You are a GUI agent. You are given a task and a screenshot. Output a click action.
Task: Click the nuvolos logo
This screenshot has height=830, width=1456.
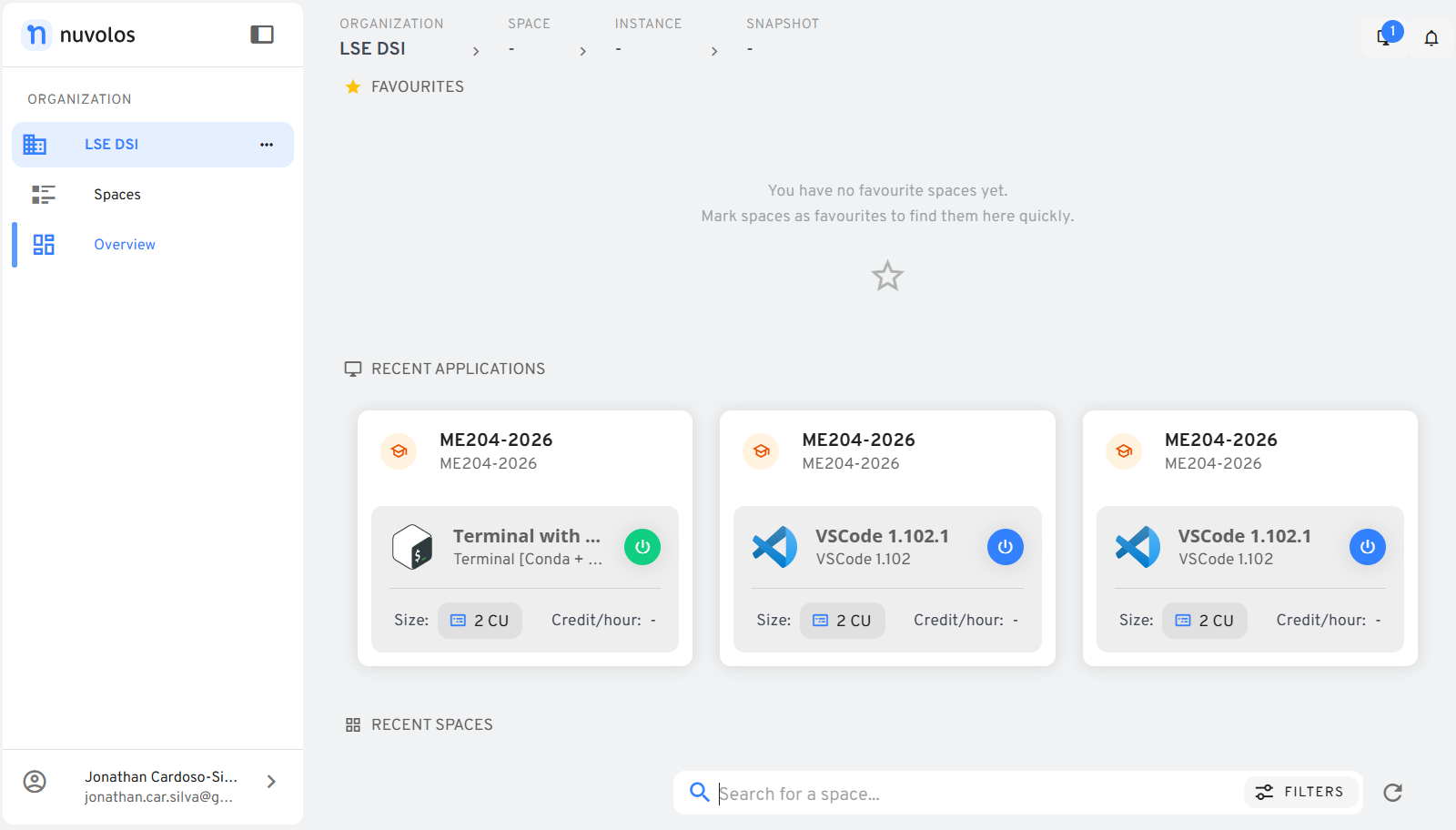click(x=78, y=35)
